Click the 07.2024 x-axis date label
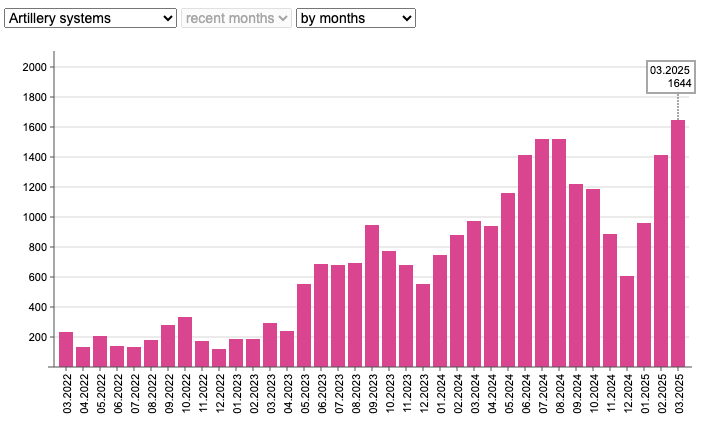This screenshot has height=423, width=717. pos(543,394)
